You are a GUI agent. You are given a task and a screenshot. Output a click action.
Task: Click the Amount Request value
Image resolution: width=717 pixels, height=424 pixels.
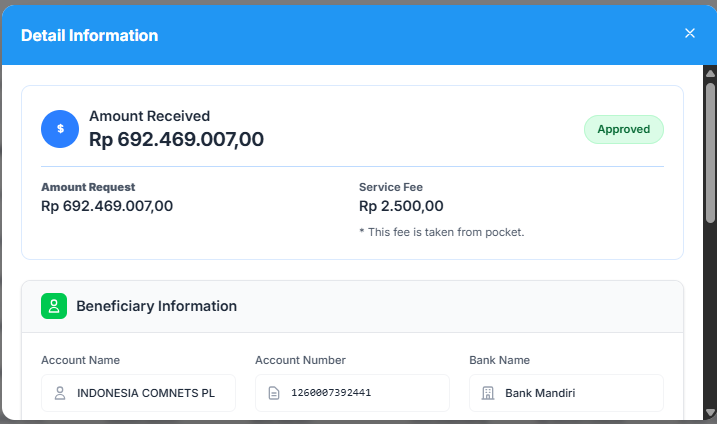(107, 207)
